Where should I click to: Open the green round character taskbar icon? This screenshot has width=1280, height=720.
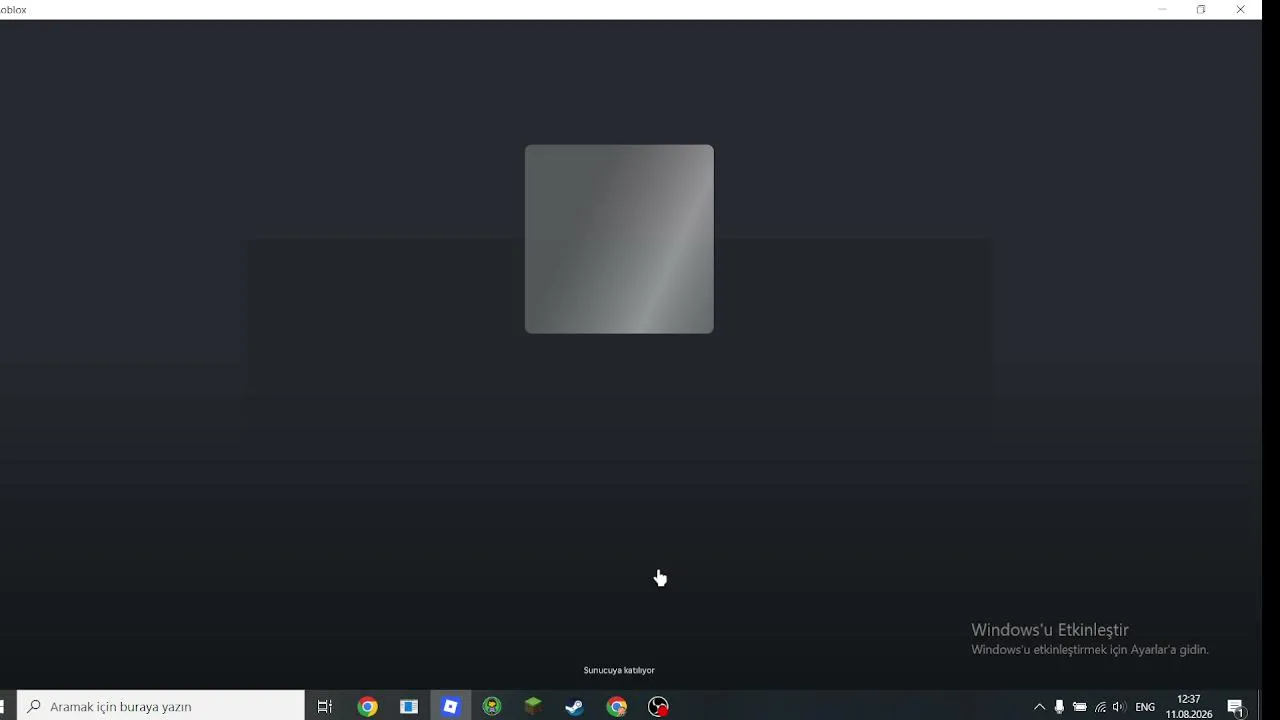coord(492,706)
